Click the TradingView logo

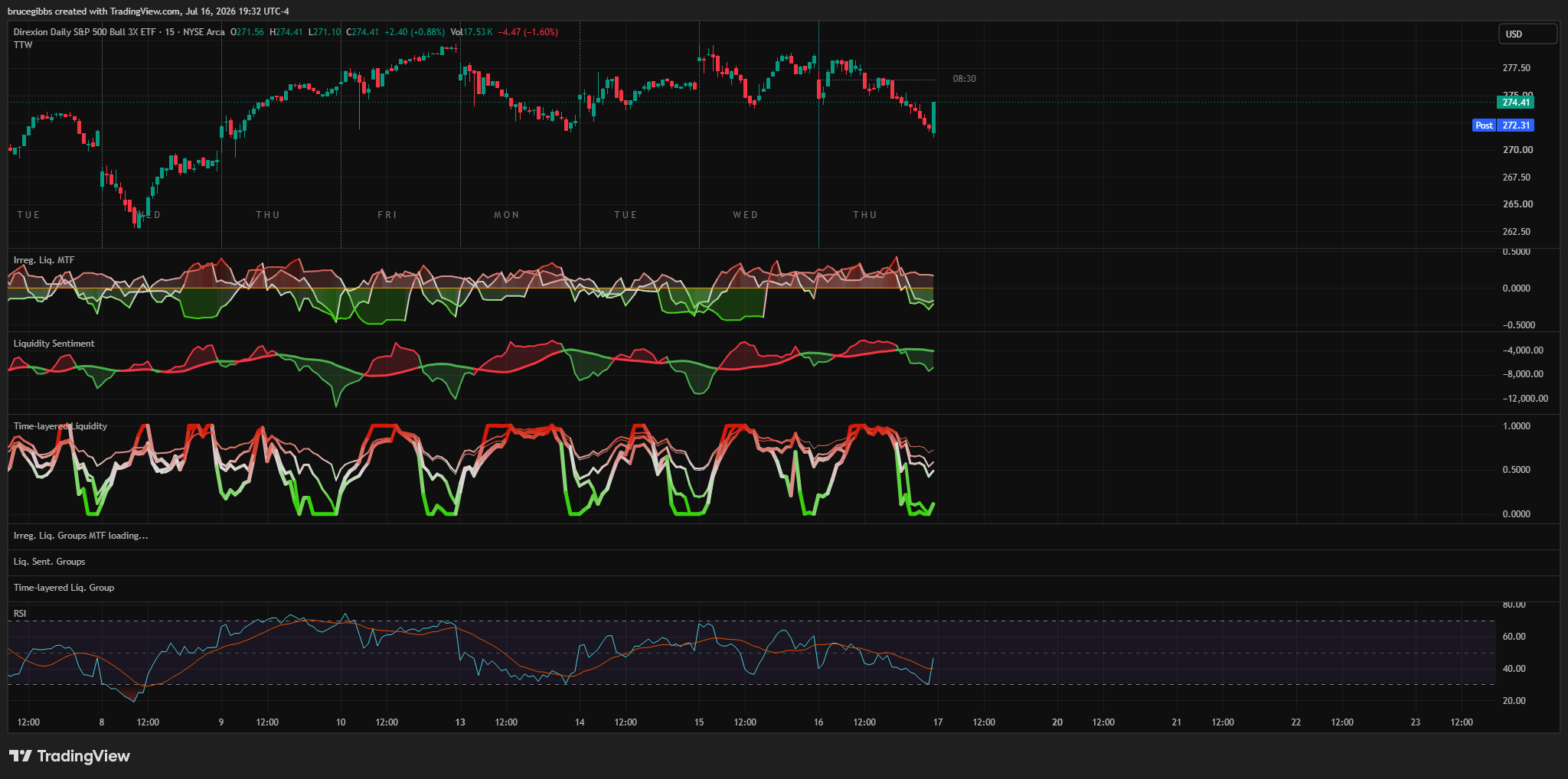coord(70,756)
